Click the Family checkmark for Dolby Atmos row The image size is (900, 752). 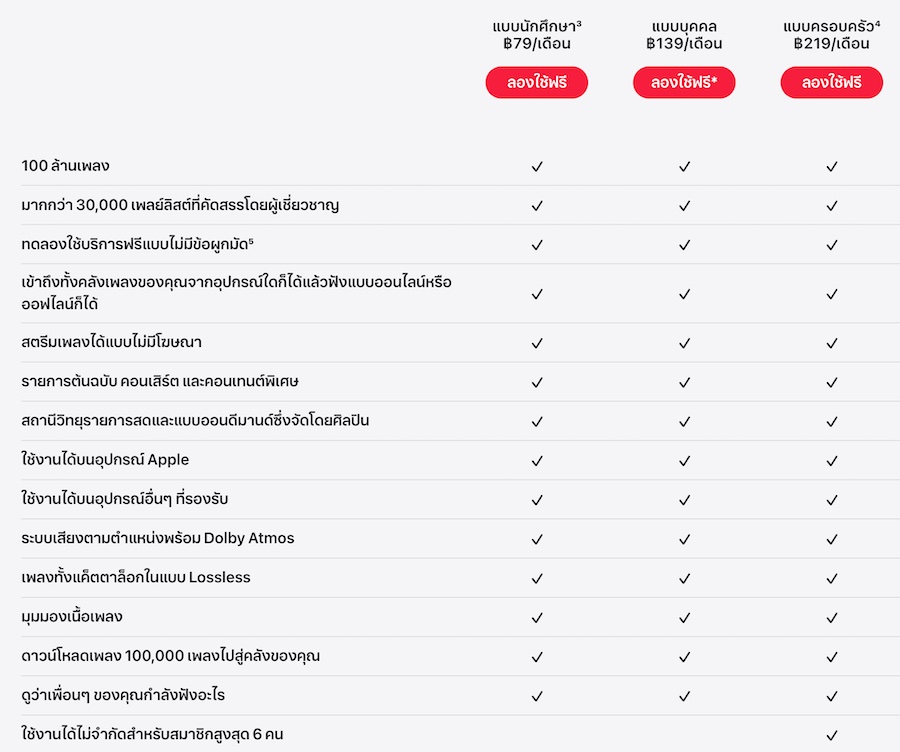[x=831, y=539]
